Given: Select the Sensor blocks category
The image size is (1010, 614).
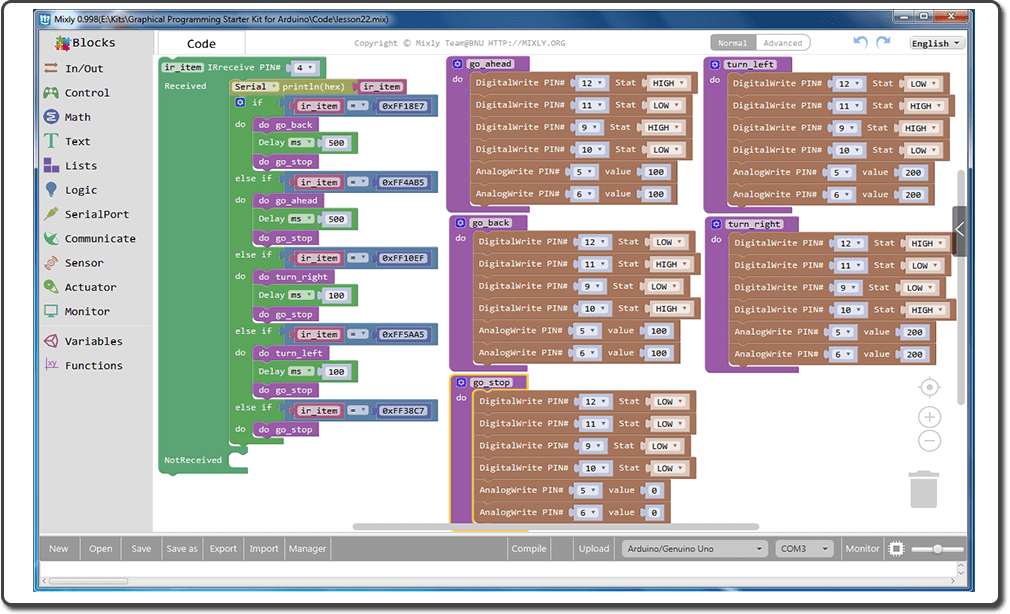Looking at the screenshot, I should (x=78, y=262).
